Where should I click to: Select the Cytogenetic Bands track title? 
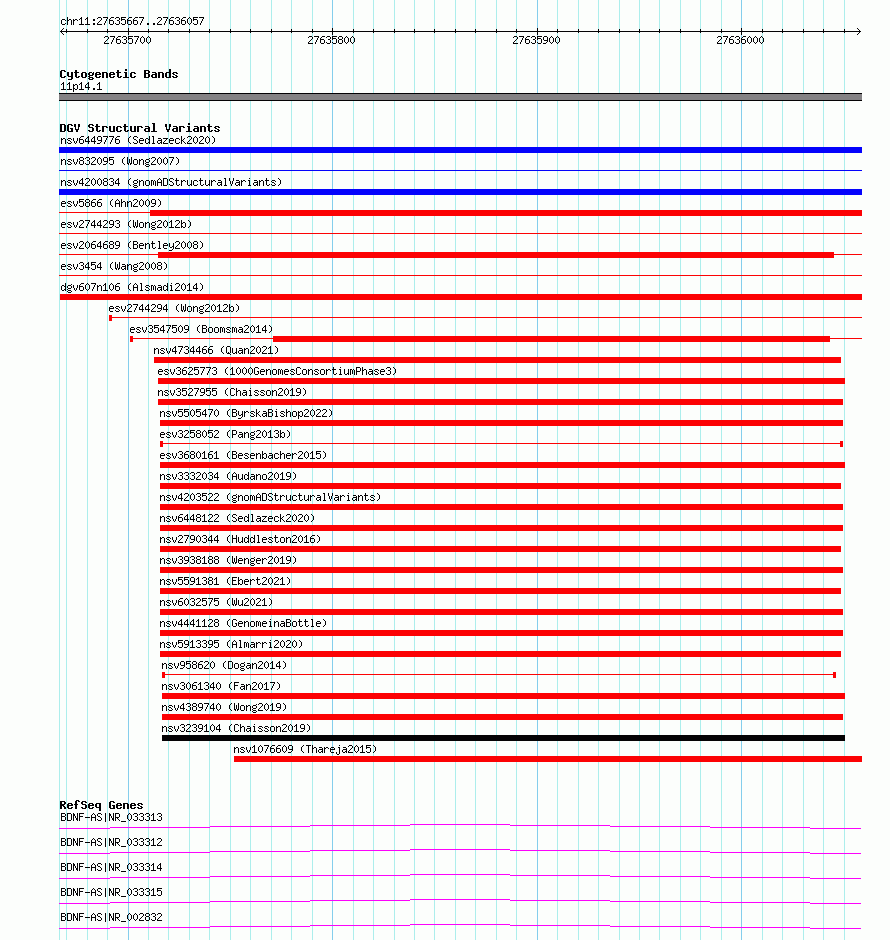click(x=119, y=74)
